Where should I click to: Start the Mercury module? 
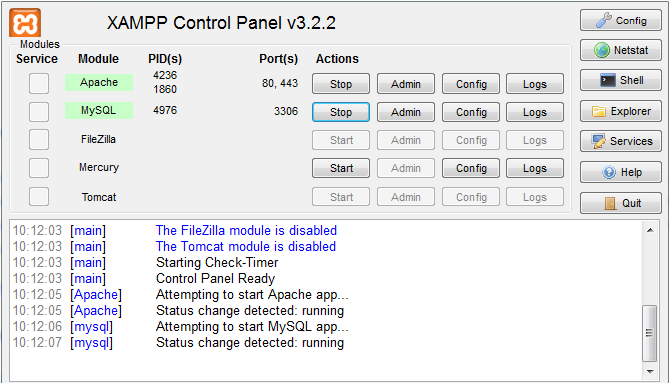click(341, 168)
